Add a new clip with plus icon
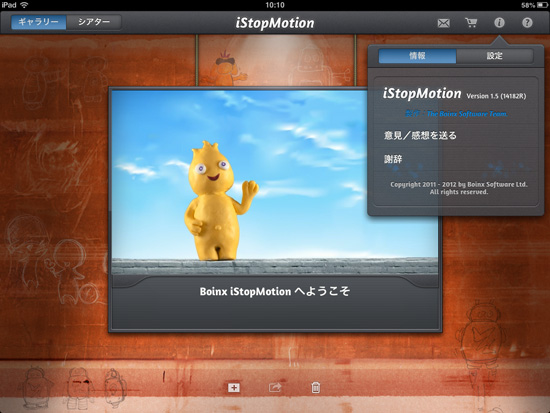Viewport: 550px width, 413px height. pos(234,387)
